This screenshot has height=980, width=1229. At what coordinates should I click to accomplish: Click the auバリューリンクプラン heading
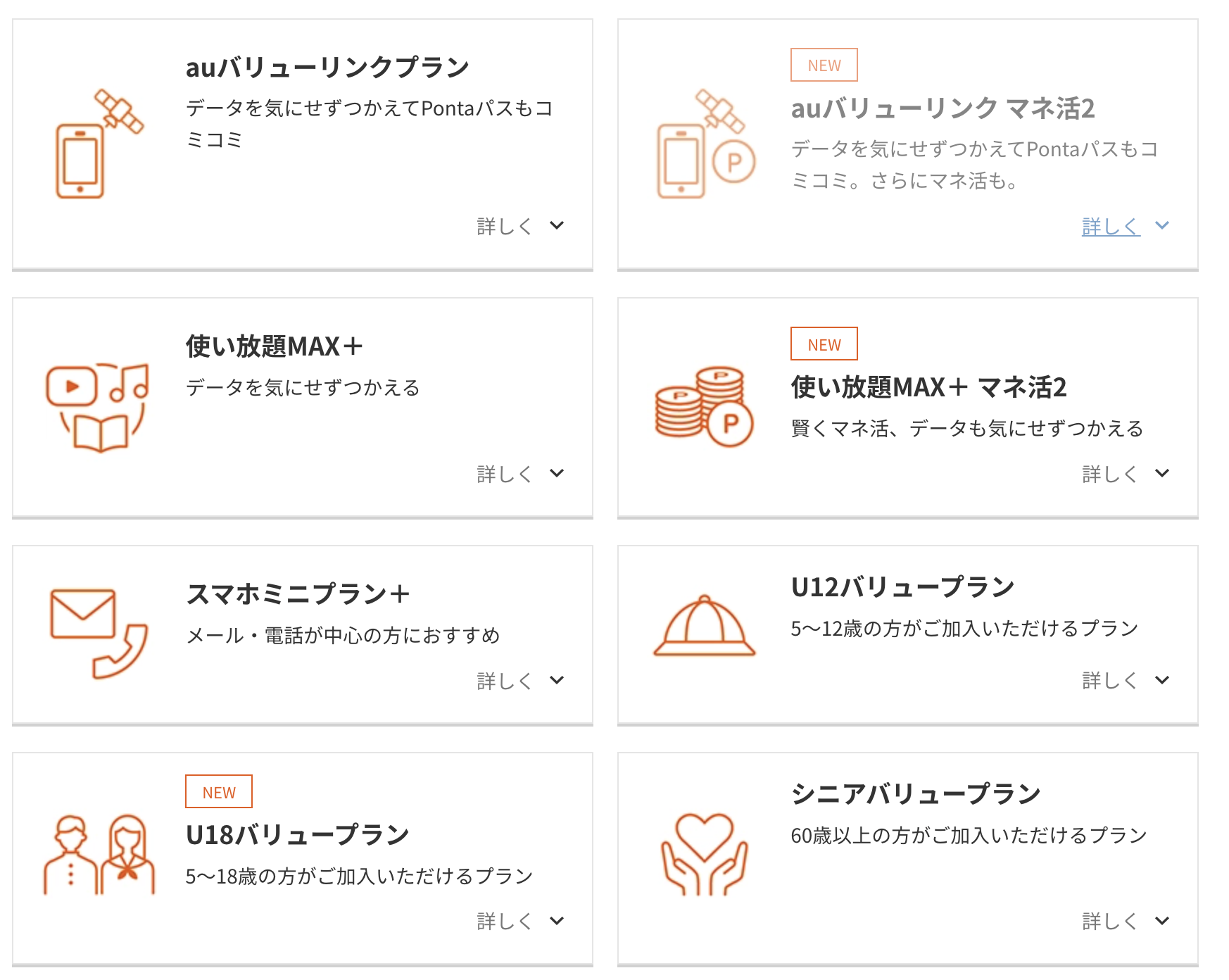(x=327, y=67)
